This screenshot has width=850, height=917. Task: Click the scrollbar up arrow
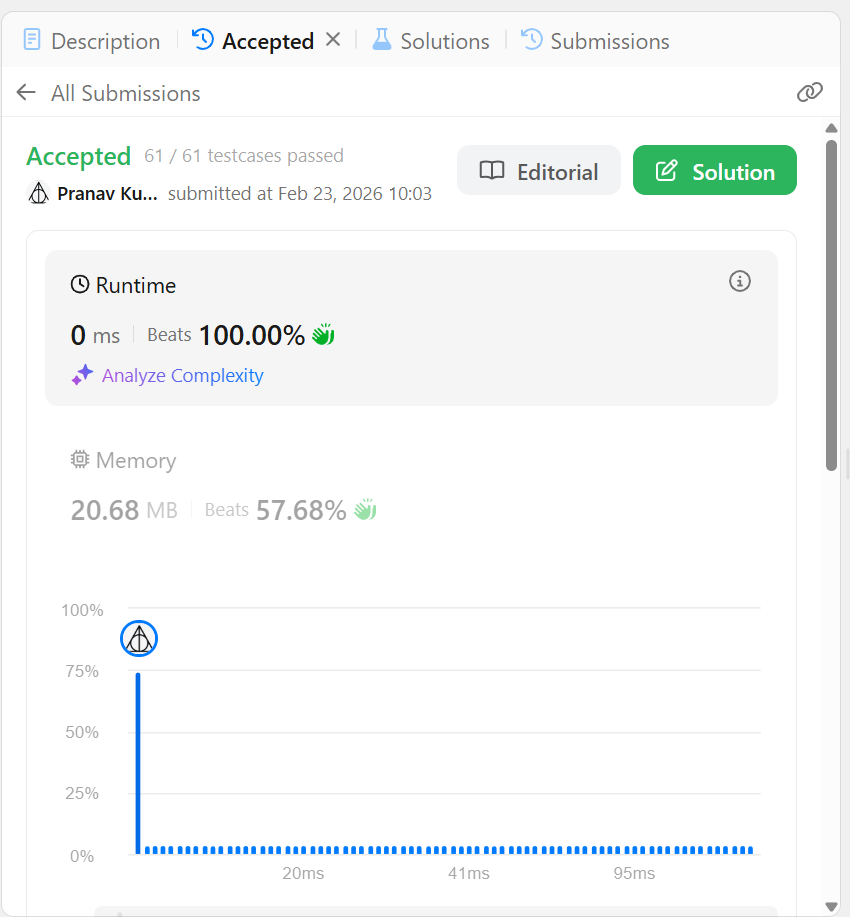(x=831, y=128)
